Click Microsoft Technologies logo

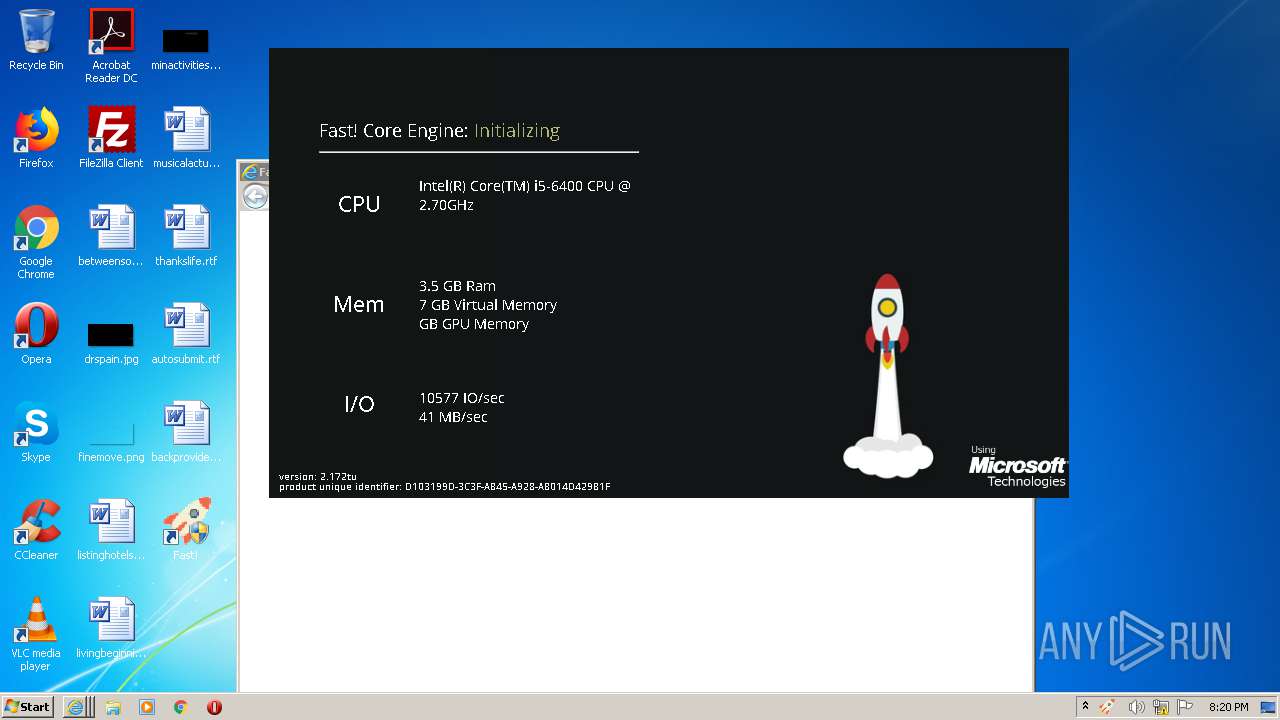pyautogui.click(x=1017, y=467)
